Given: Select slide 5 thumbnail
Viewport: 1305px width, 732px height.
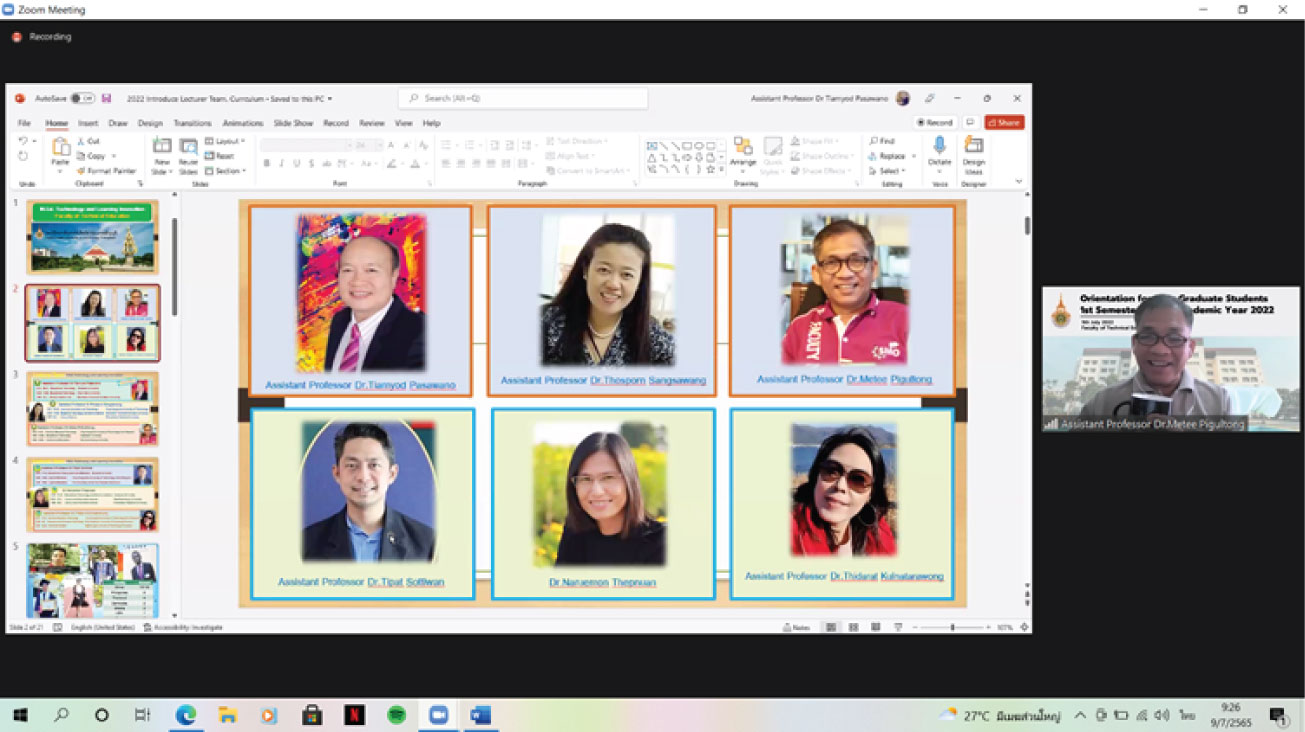Looking at the screenshot, I should (92, 580).
